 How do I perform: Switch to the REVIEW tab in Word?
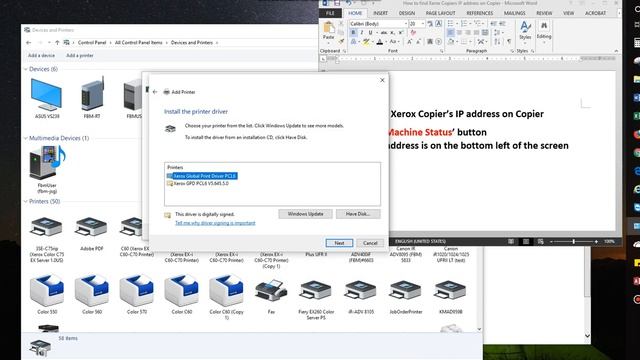point(544,13)
